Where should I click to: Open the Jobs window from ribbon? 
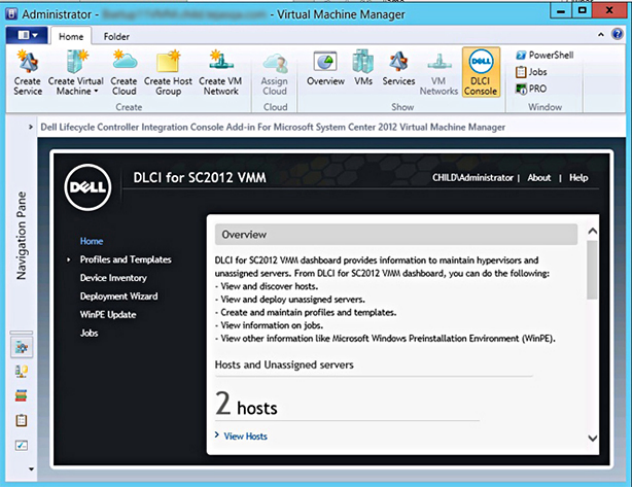coord(531,72)
